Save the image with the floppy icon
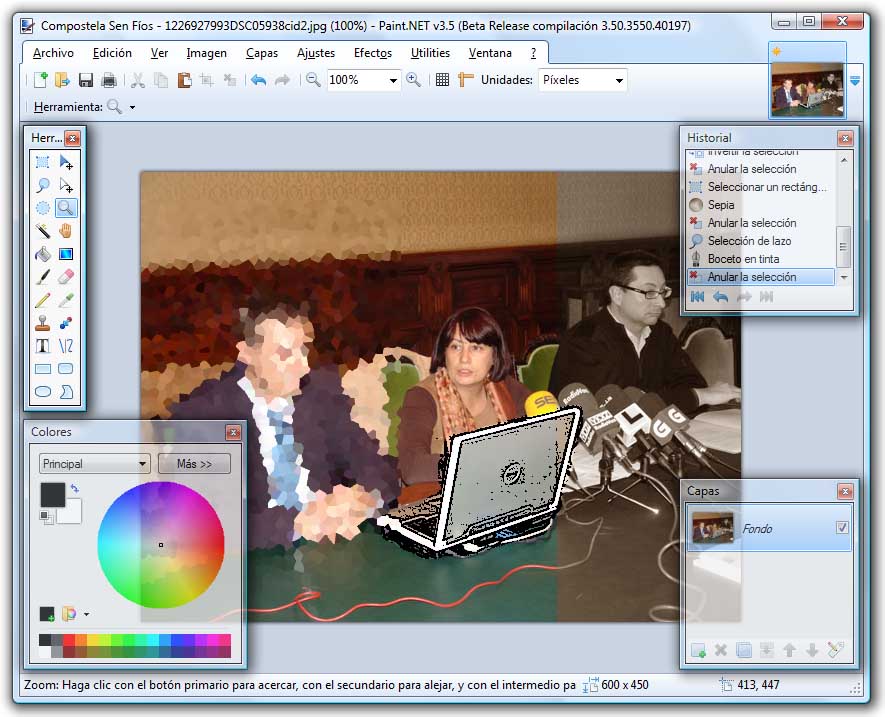 (x=86, y=80)
